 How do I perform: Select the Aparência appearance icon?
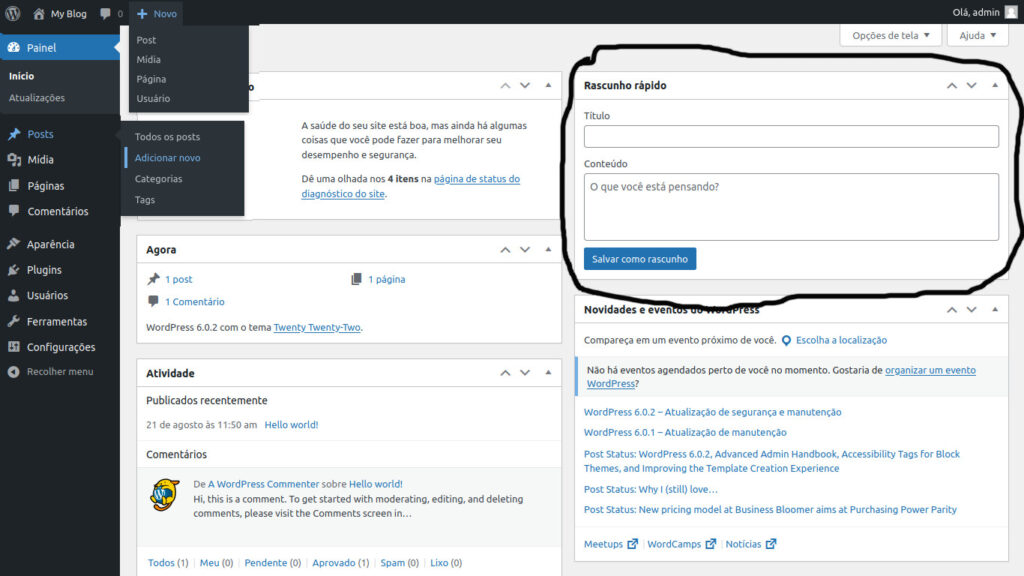coord(16,243)
